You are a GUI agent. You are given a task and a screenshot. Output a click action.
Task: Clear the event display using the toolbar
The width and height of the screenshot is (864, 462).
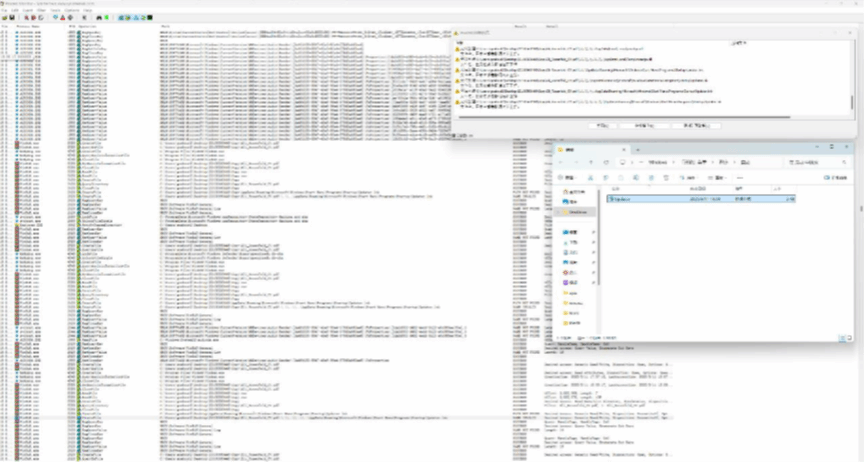39,18
